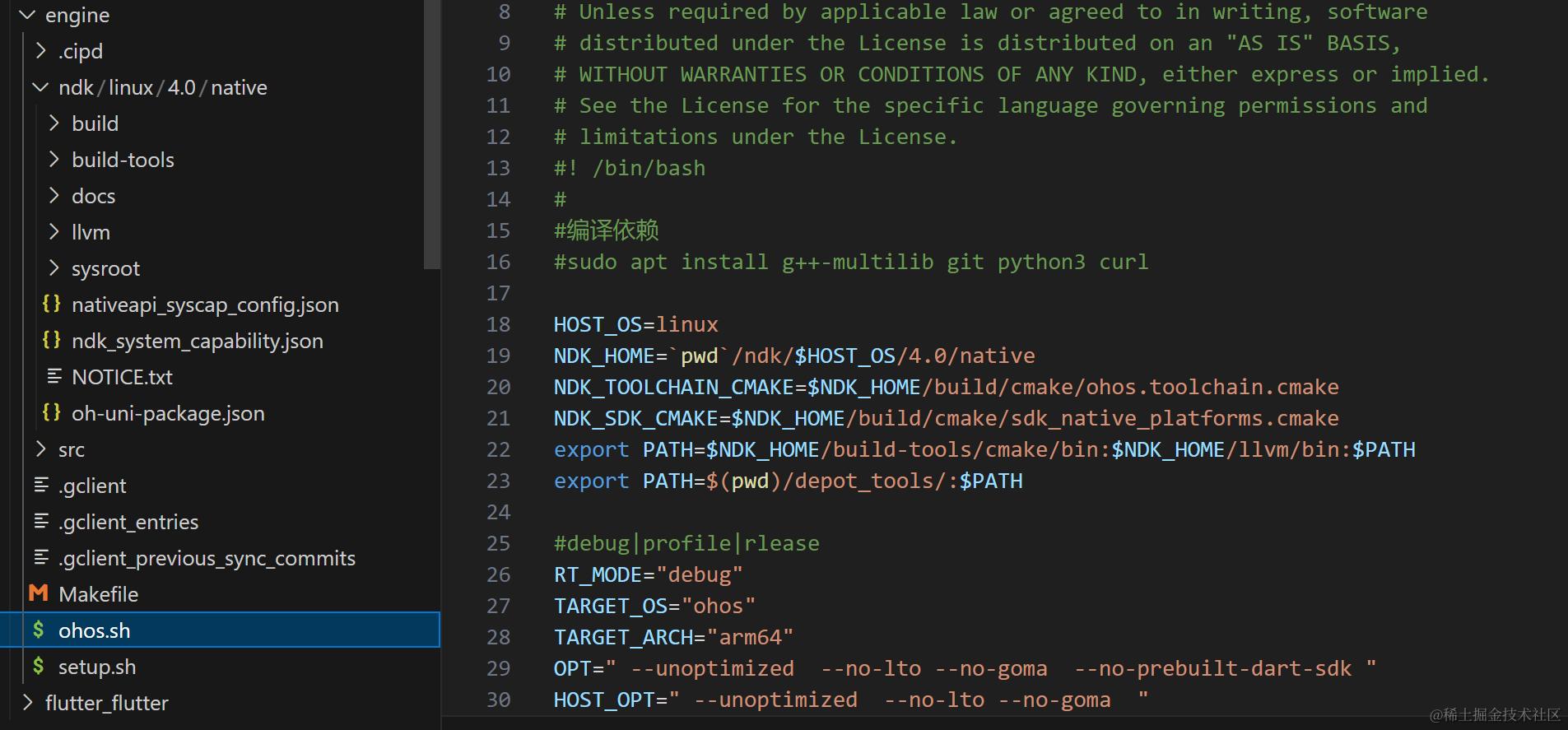Expand the flutter_flutter folder
Viewport: 1568px width, 730px height.
[28, 702]
